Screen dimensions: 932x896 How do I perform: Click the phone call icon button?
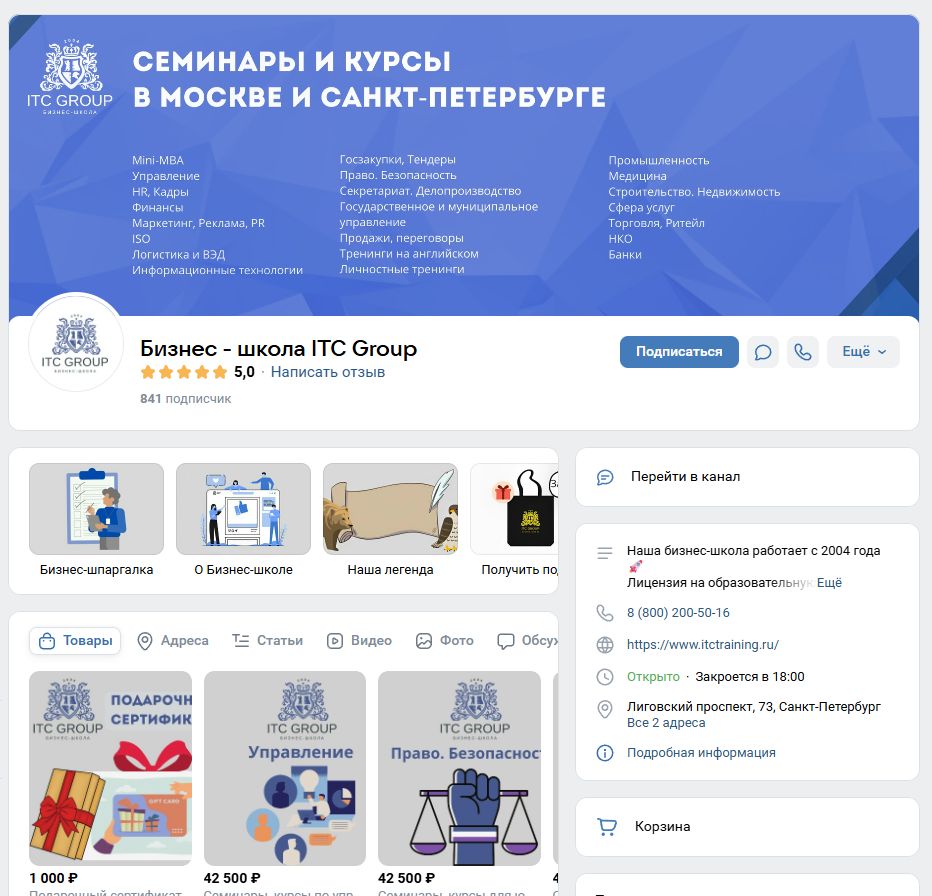pos(802,352)
